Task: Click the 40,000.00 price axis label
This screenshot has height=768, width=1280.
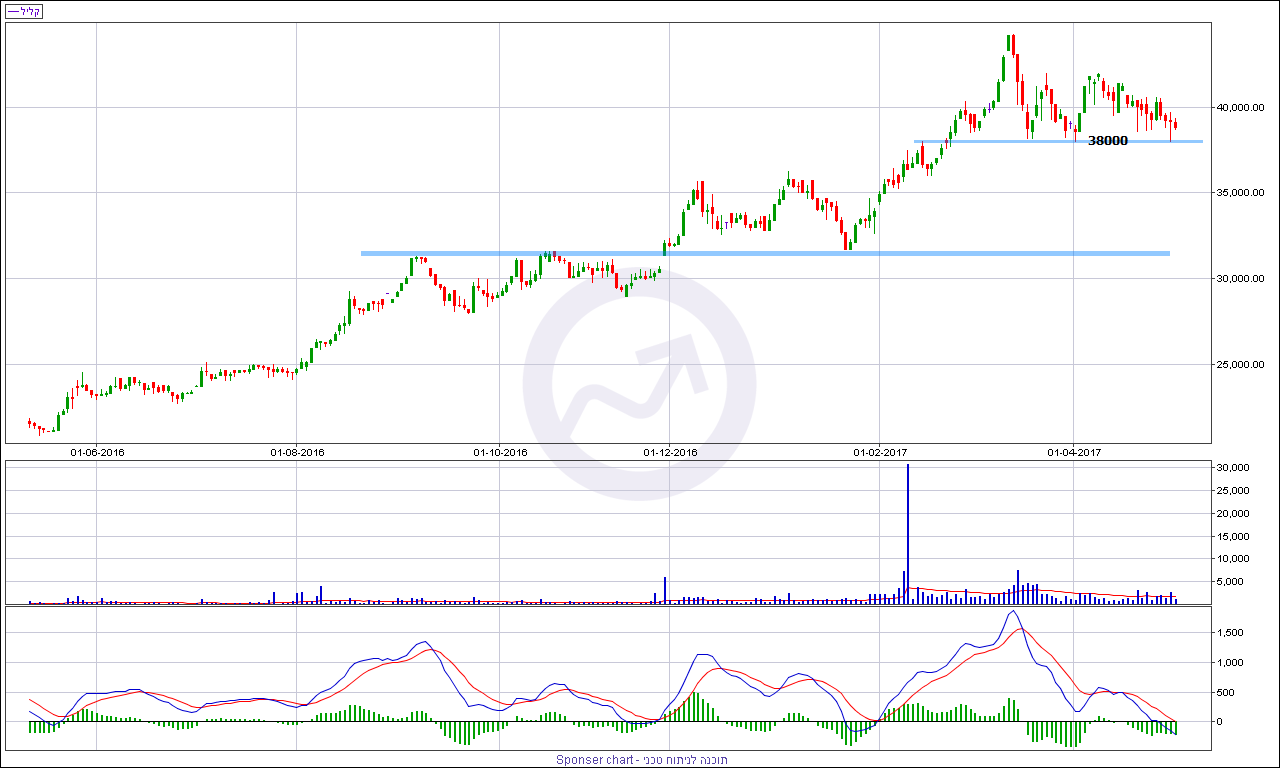Action: (1240, 108)
